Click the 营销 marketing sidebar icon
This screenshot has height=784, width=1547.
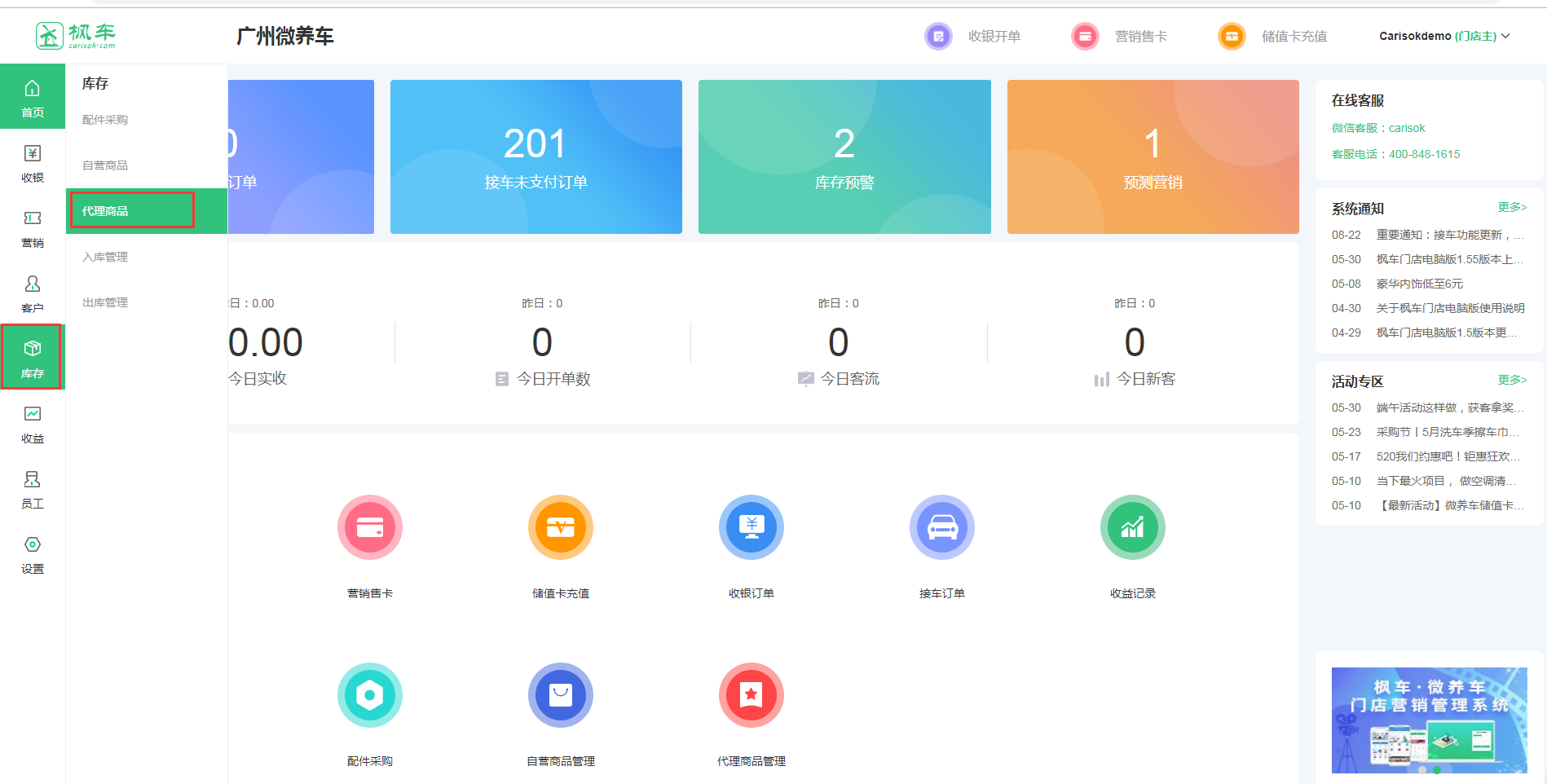click(x=33, y=228)
